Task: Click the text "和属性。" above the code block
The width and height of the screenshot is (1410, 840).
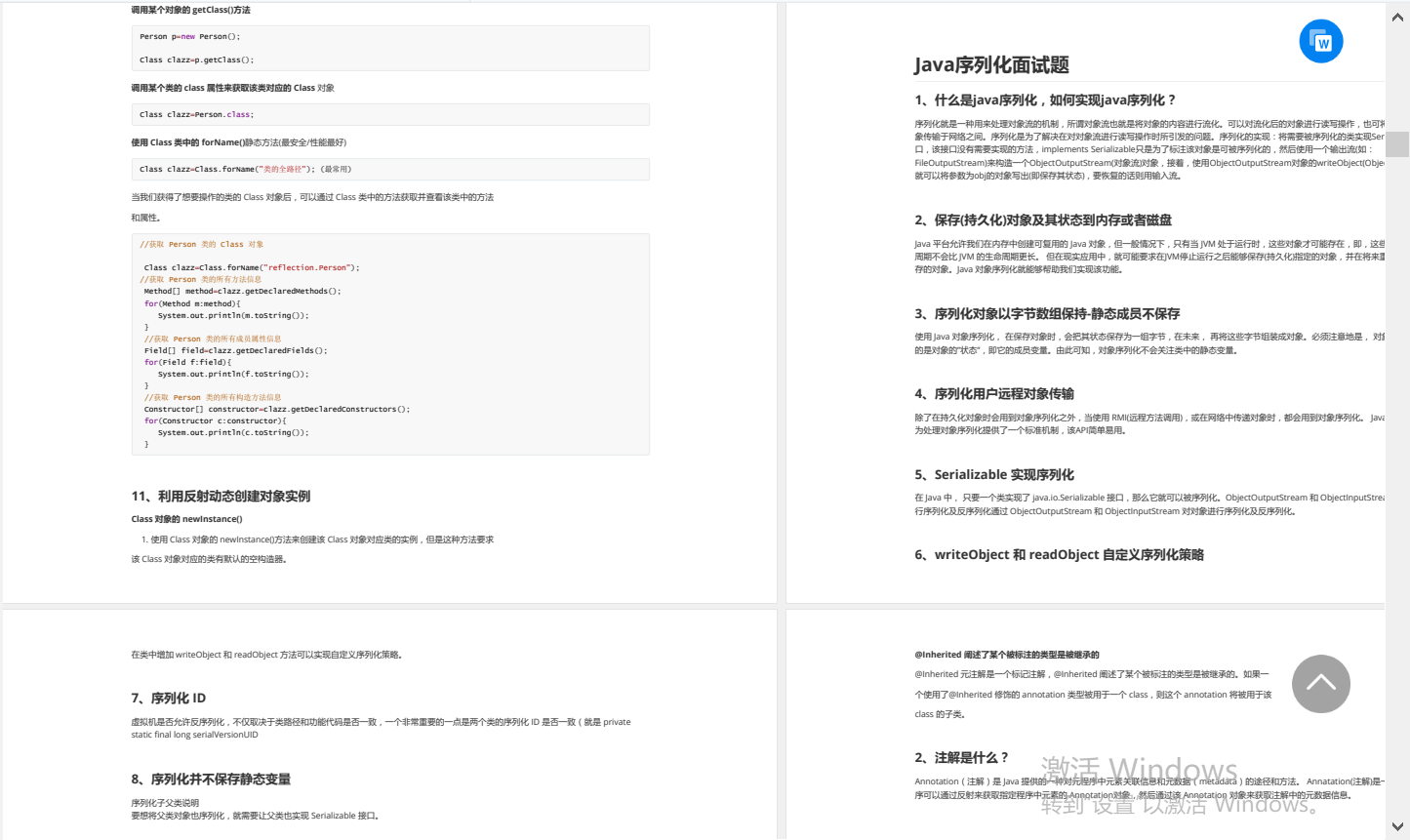Action: (146, 218)
